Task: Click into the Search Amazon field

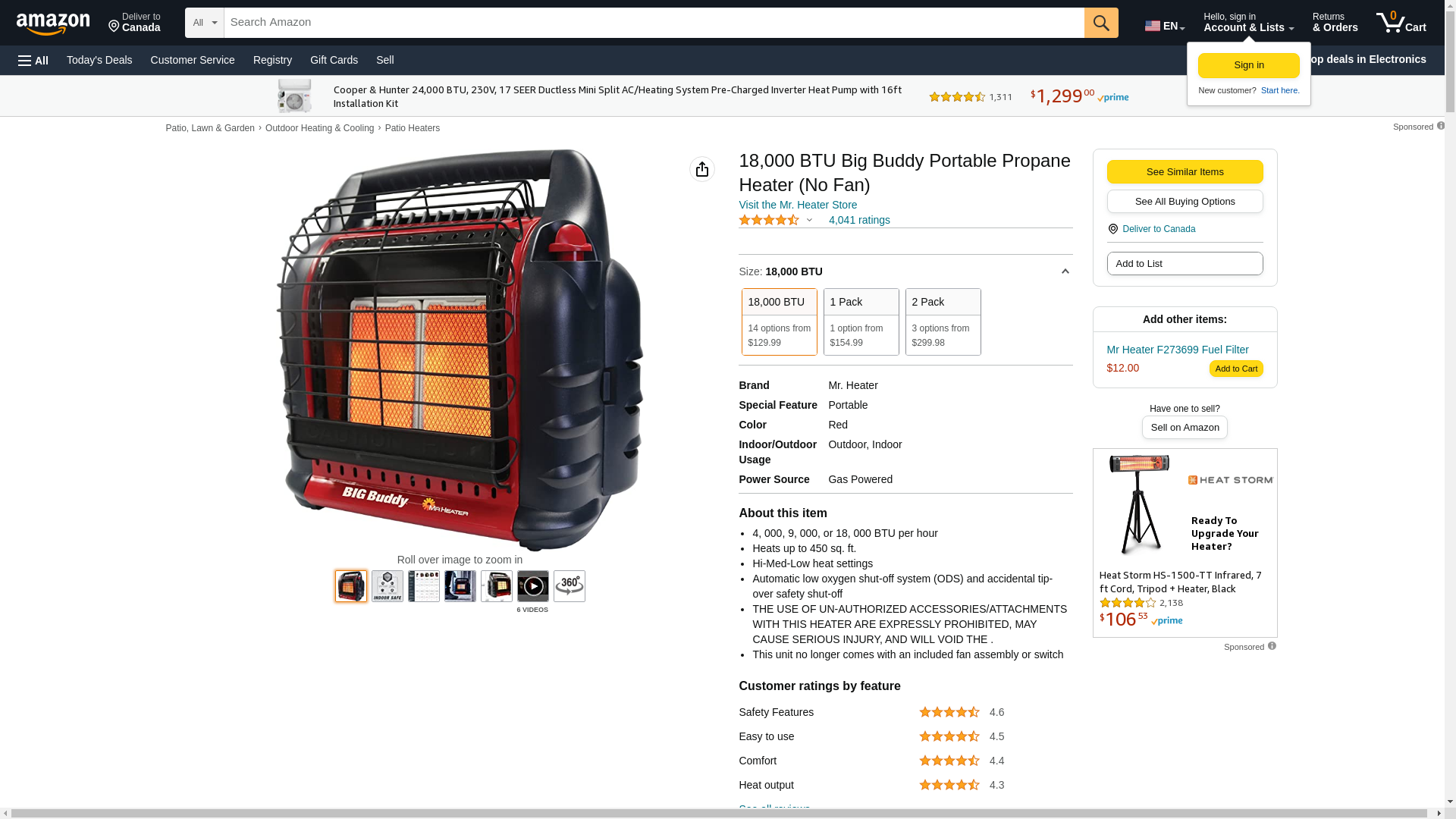Action: click(x=654, y=23)
